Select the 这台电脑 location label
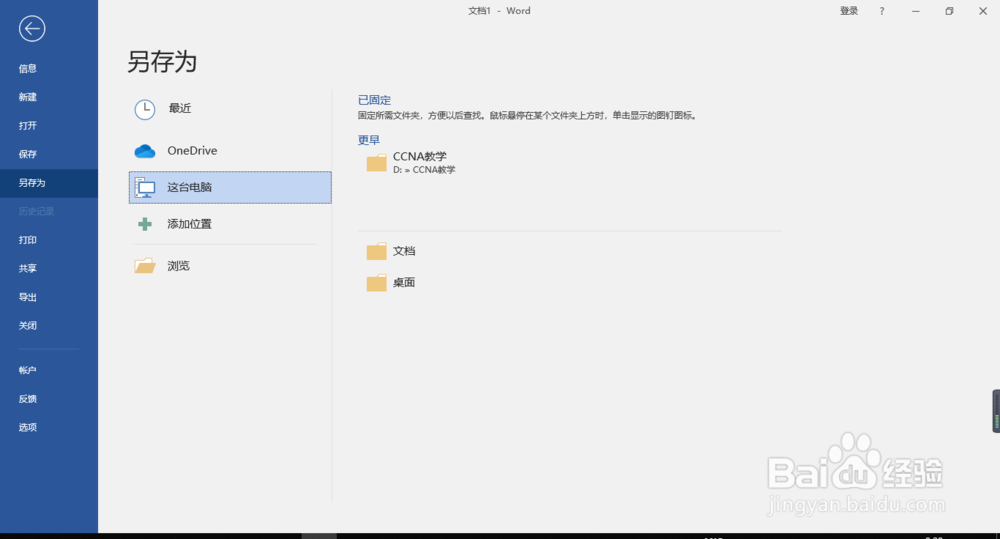 point(189,187)
